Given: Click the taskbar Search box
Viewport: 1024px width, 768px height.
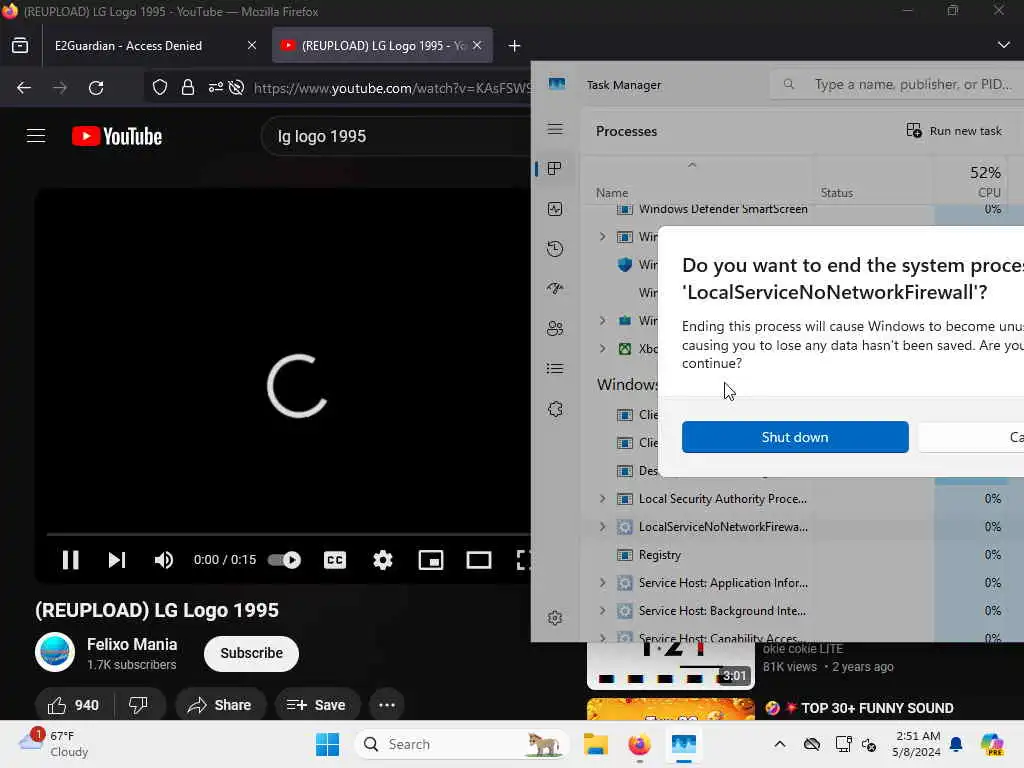Looking at the screenshot, I should click(x=462, y=744).
